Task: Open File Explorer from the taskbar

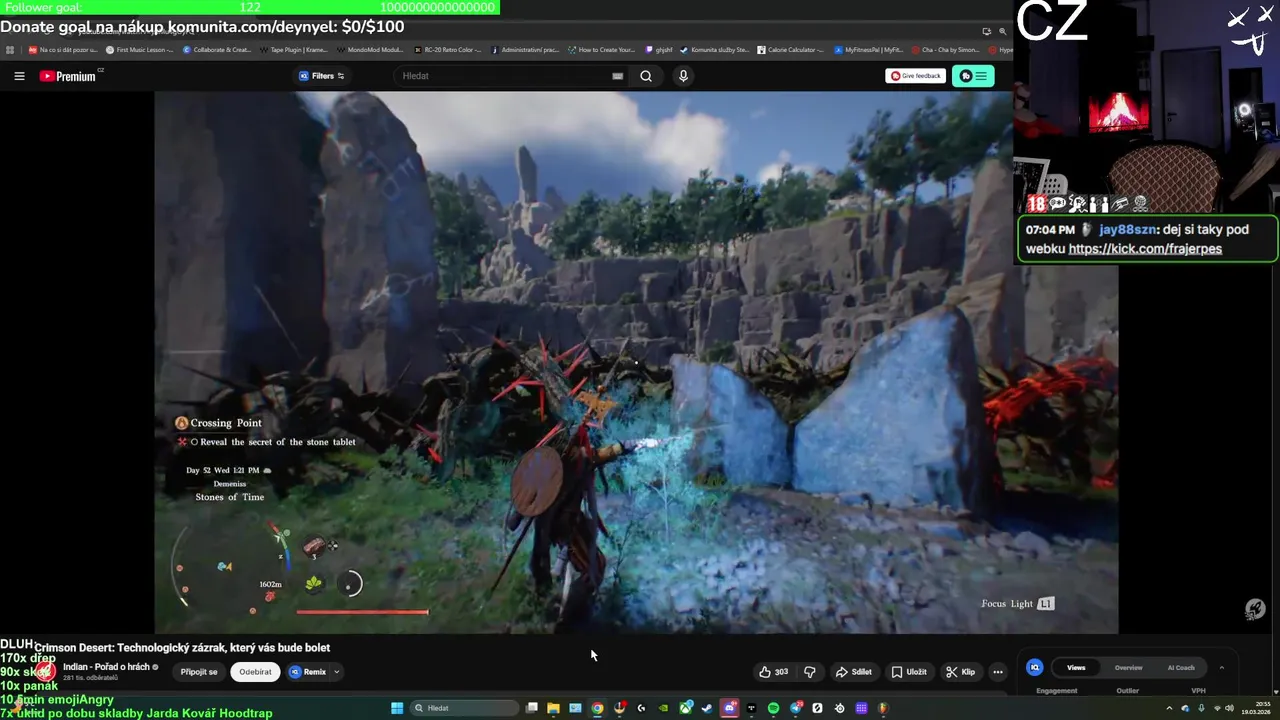Action: (x=553, y=708)
